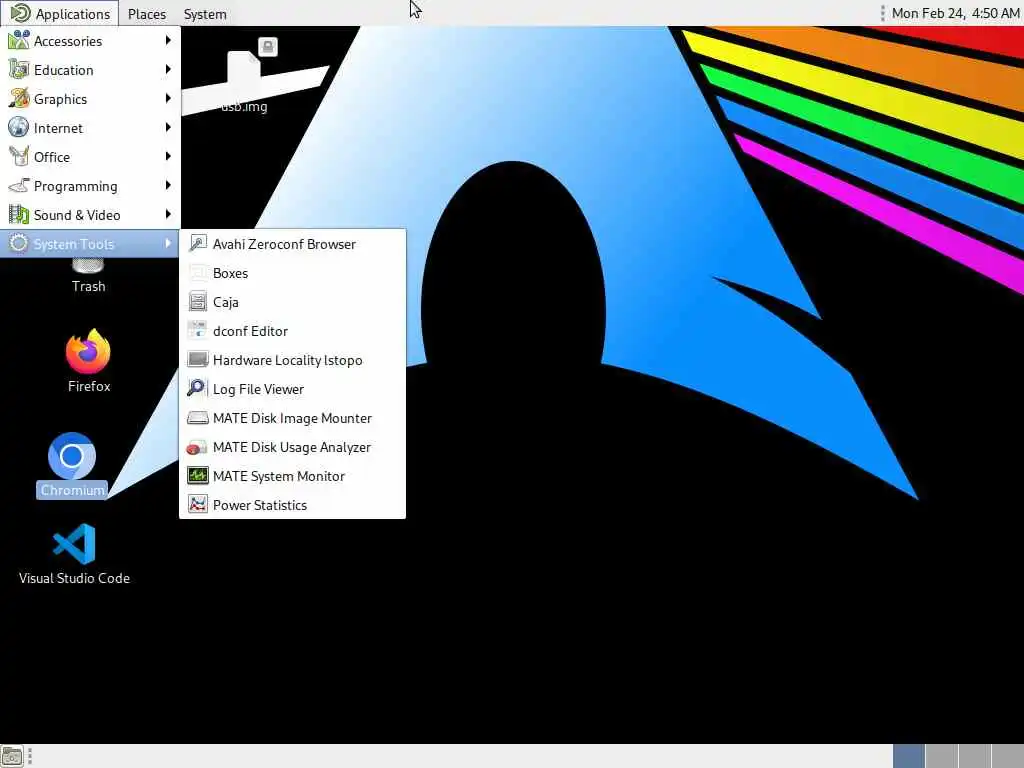Open the System menu
1024x768 pixels.
pyautogui.click(x=205, y=14)
